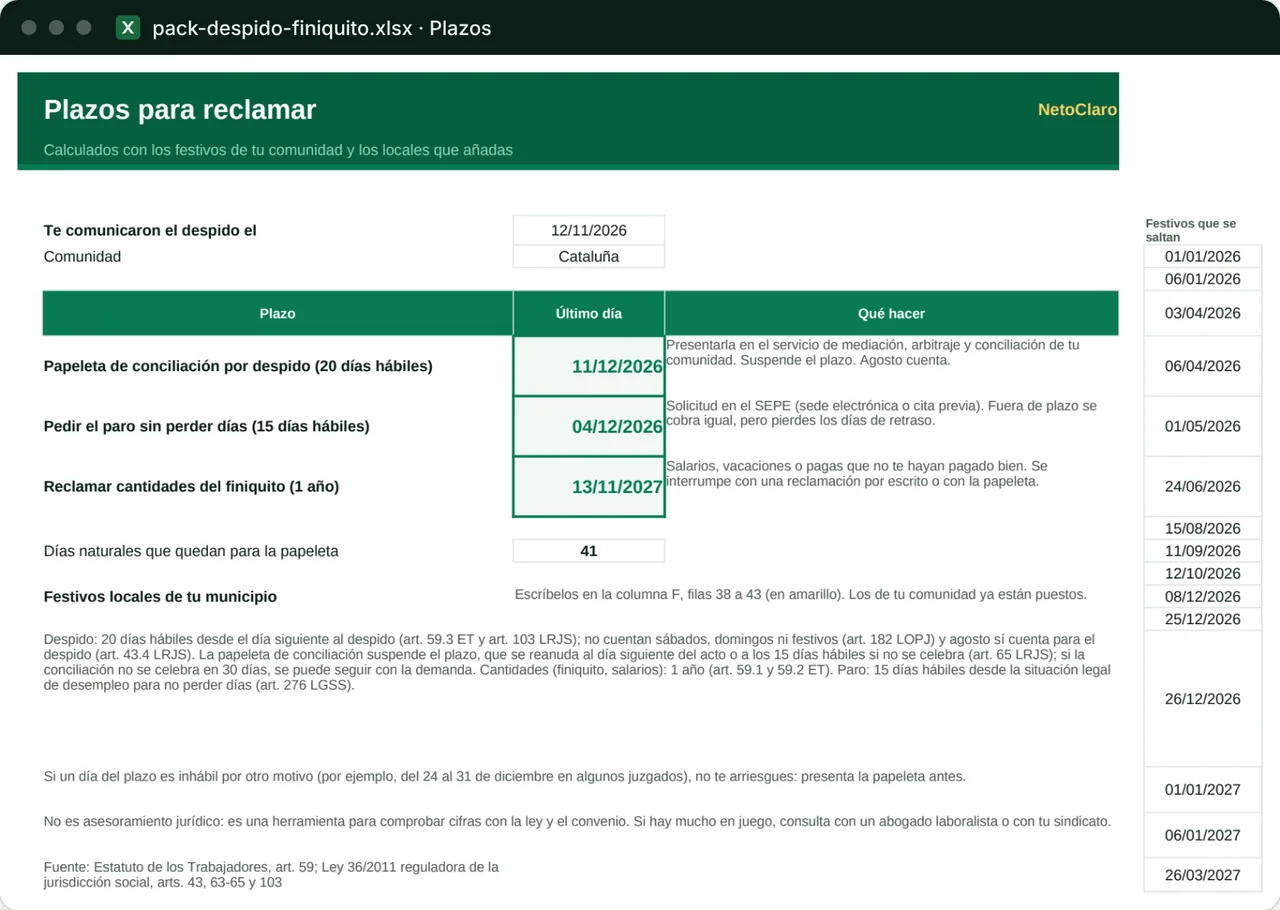Select the dismissal date cell 12/11/2026
The image size is (1280, 910).
click(x=589, y=230)
